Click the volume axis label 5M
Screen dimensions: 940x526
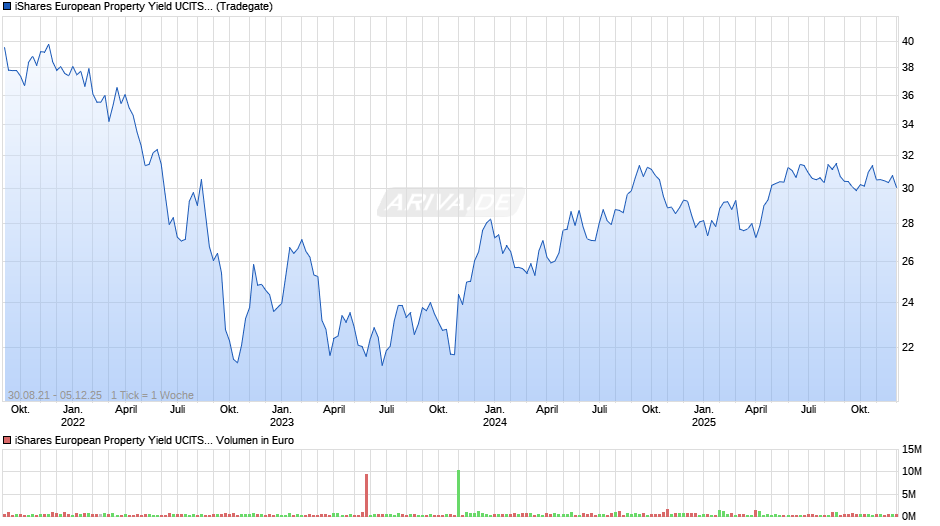point(909,494)
